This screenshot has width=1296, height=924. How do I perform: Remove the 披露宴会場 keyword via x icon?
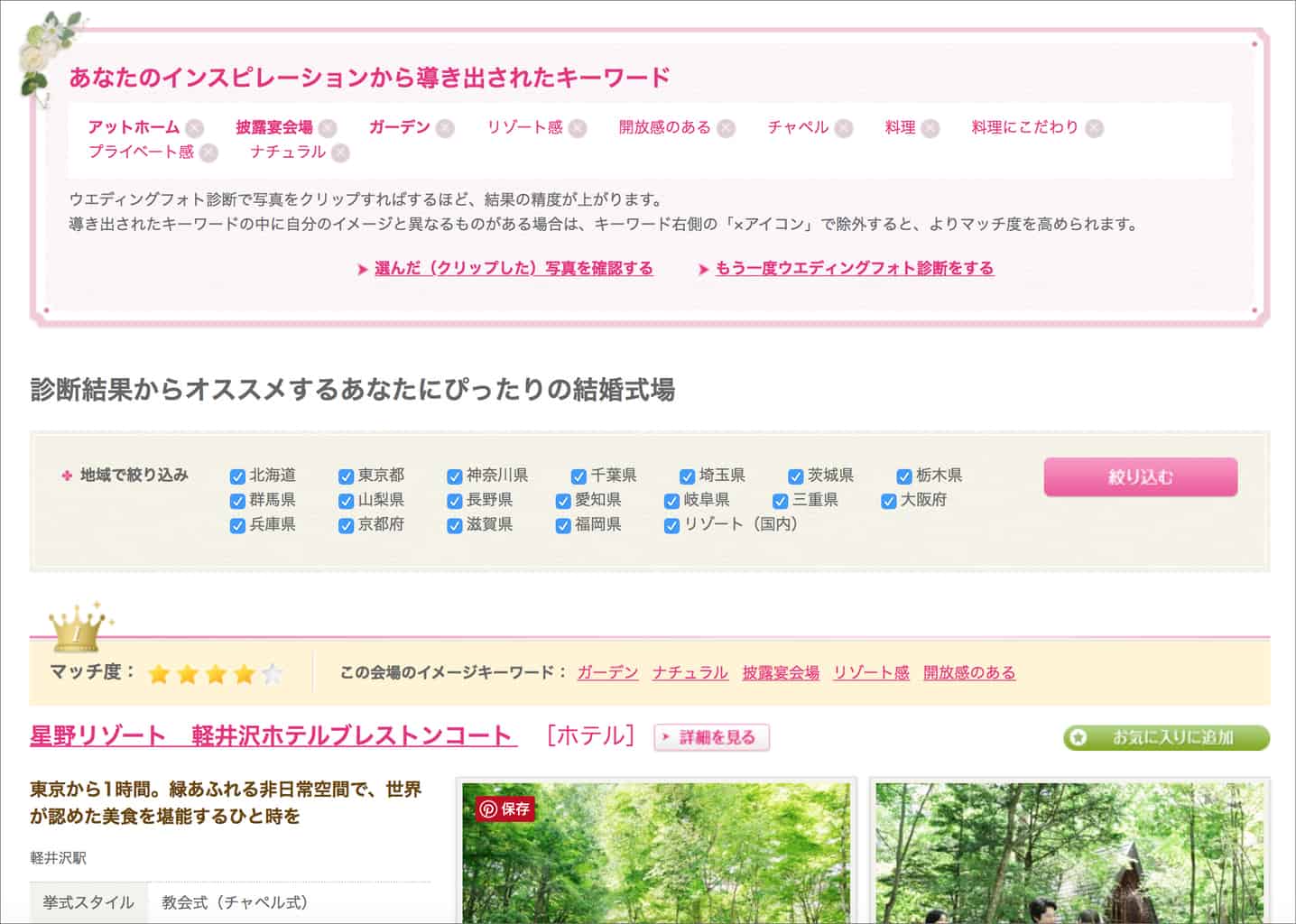328,128
